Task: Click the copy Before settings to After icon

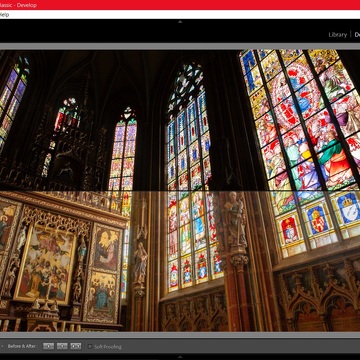Action: tap(49, 346)
